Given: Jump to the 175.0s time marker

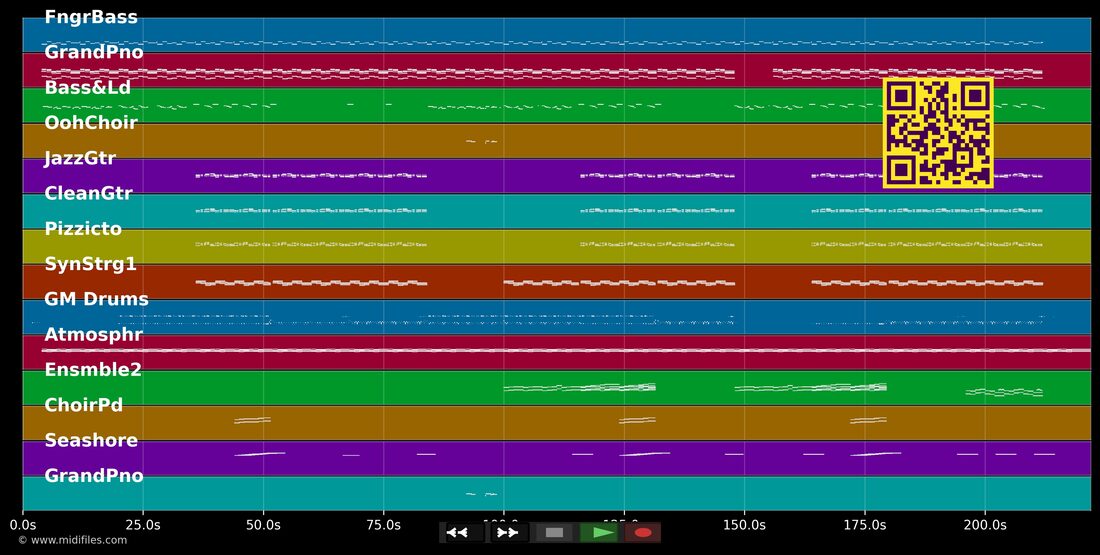Looking at the screenshot, I should pos(864,525).
